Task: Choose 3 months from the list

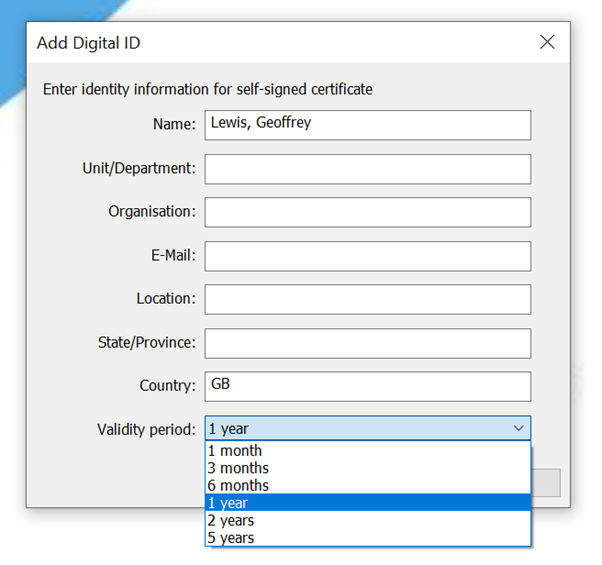Action: pyautogui.click(x=368, y=468)
